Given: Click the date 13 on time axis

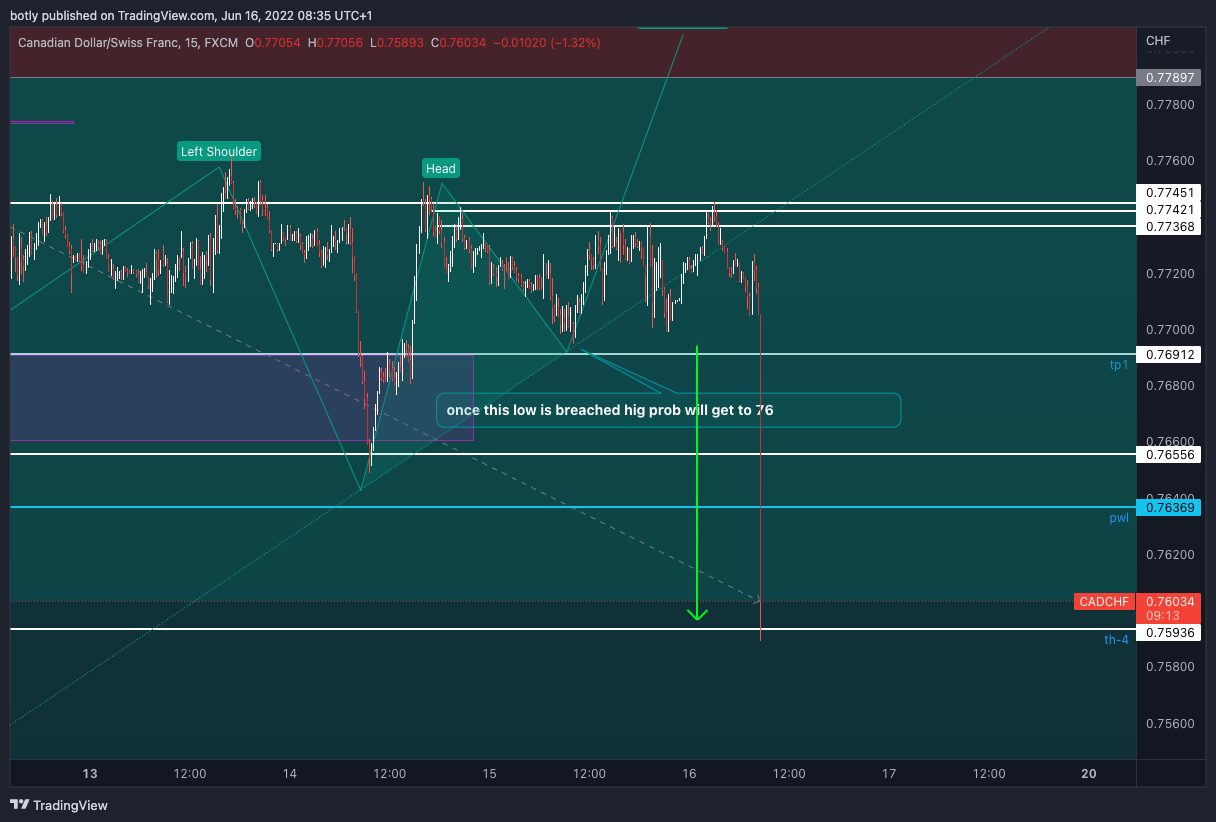Looking at the screenshot, I should [90, 774].
